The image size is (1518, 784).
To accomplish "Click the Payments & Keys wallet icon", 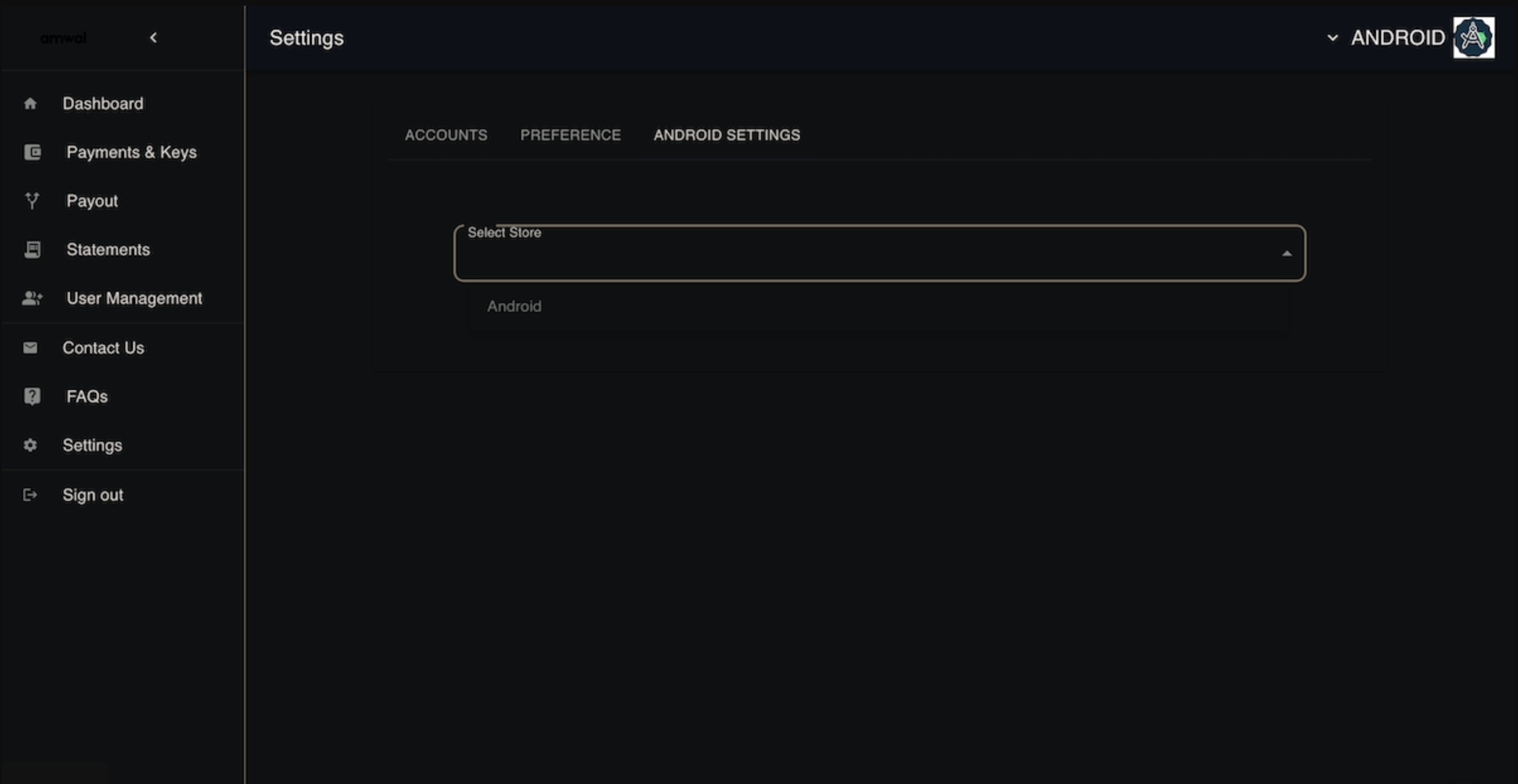I will point(32,152).
